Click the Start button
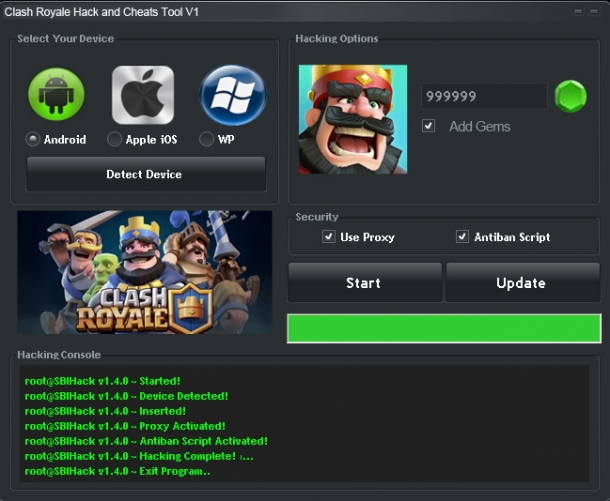Screen dimensions: 610x501 (x=365, y=282)
